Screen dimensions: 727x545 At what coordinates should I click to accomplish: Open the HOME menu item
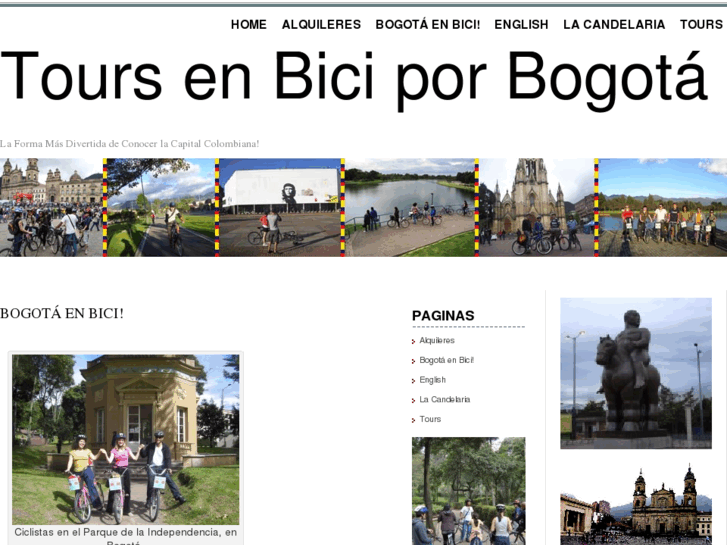(249, 25)
